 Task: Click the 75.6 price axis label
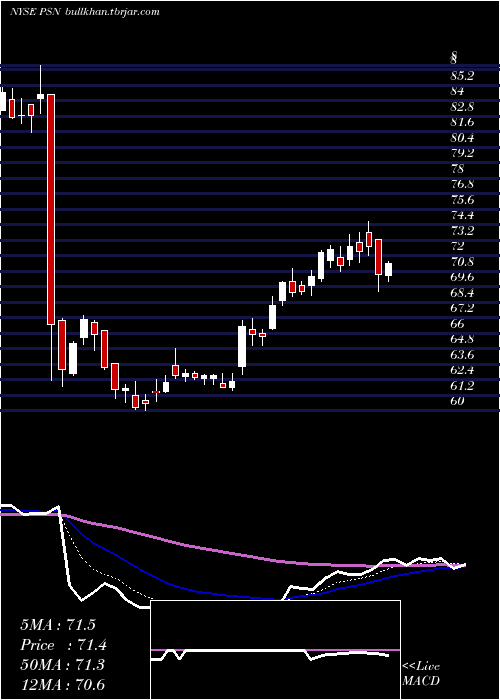coord(462,200)
